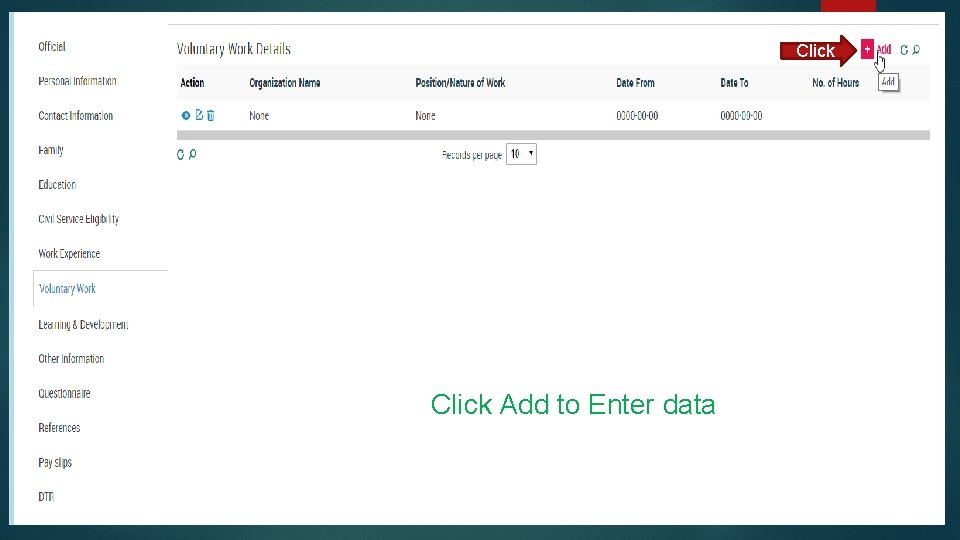Click the 0000-00-00 Date To cell
The image size is (960, 540).
741,116
